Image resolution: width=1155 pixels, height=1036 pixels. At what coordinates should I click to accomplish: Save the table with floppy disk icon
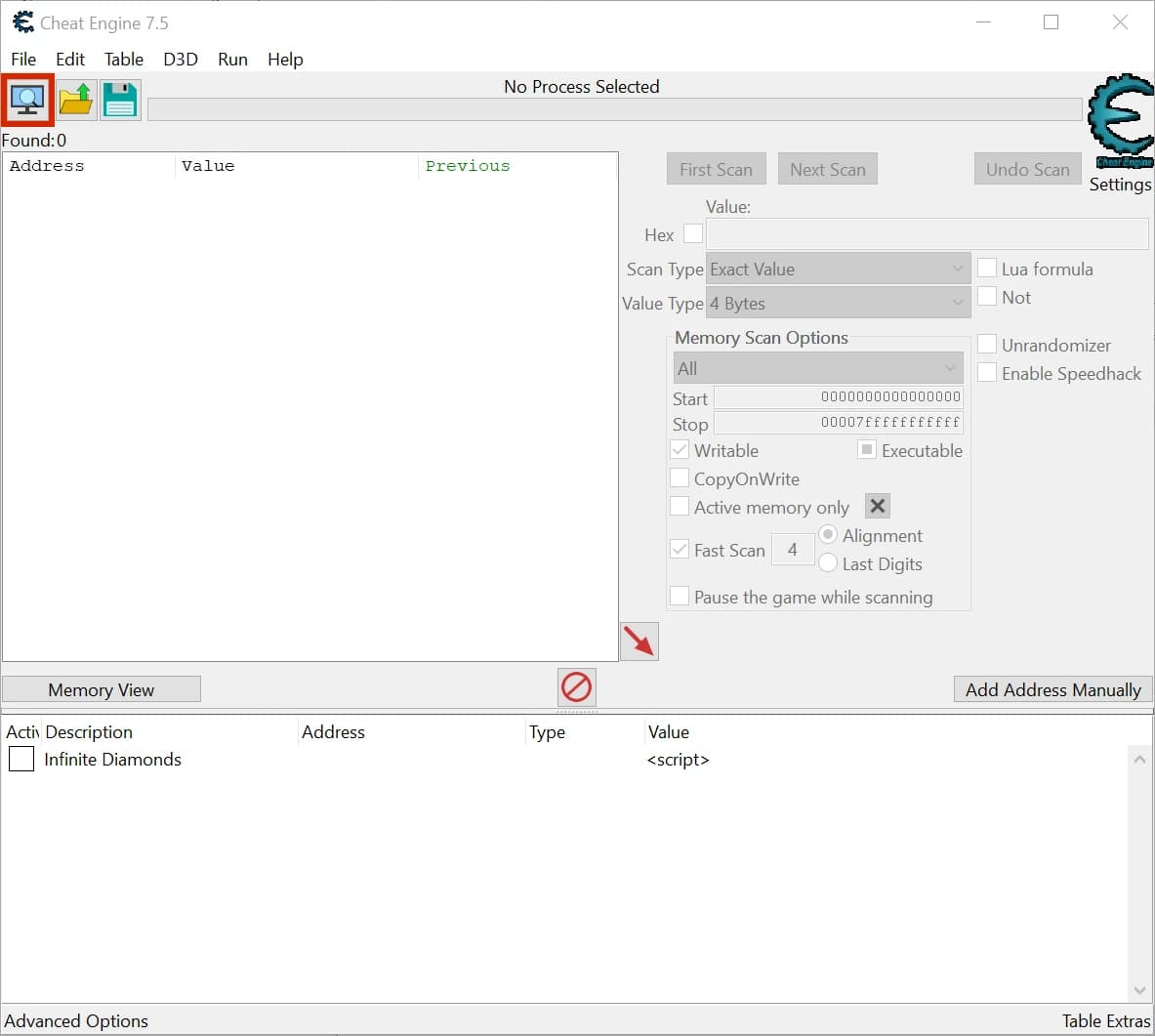click(120, 101)
